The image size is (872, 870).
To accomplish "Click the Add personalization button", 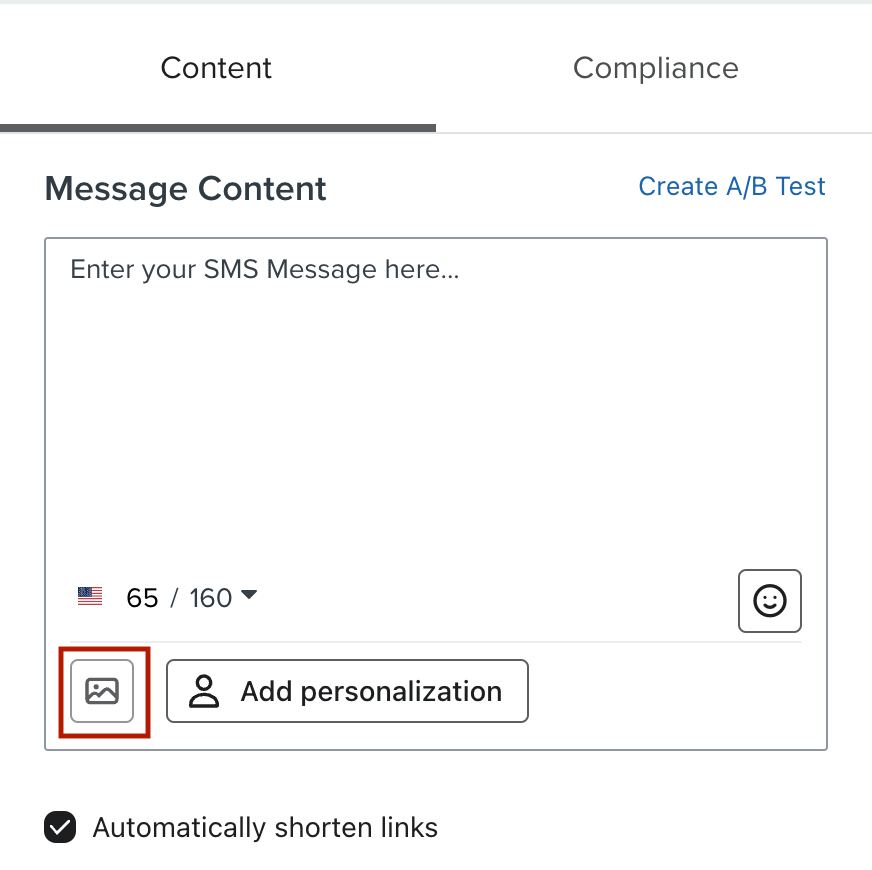I will click(348, 691).
